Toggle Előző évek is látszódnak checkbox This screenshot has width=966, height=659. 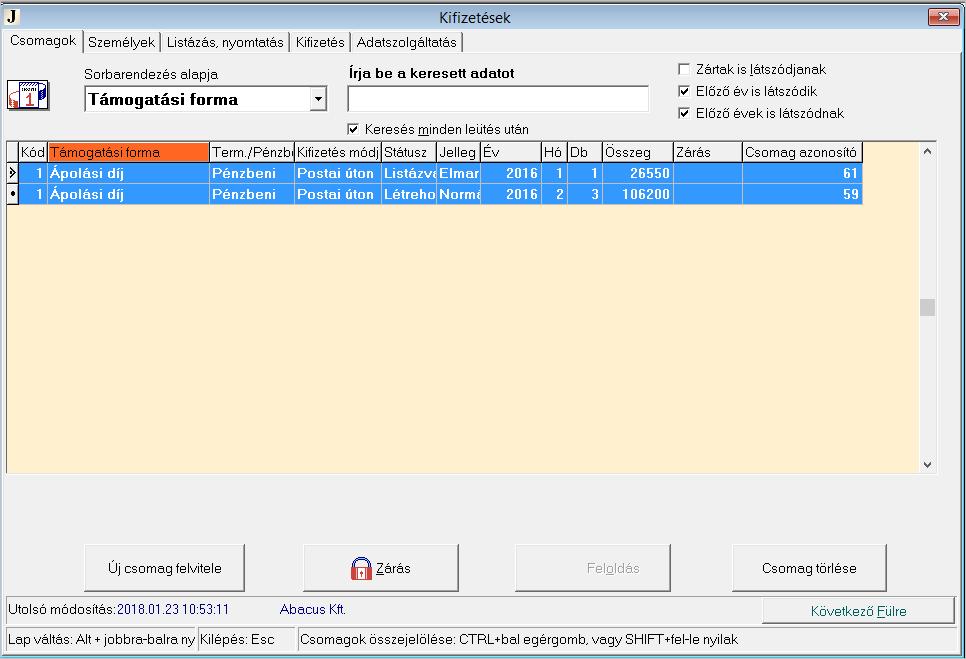tap(684, 113)
